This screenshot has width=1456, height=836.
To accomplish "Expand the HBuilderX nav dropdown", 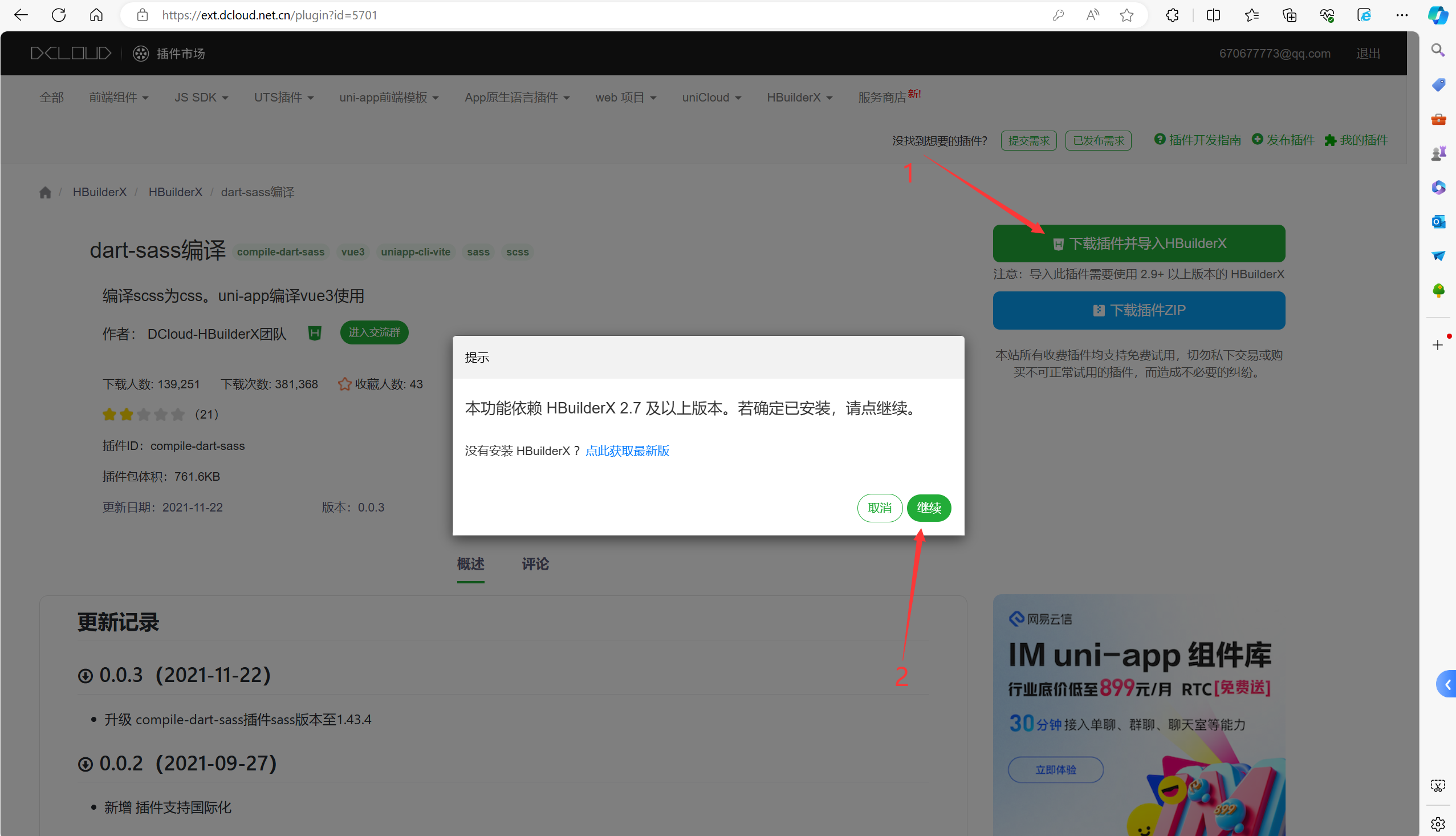I will [799, 98].
